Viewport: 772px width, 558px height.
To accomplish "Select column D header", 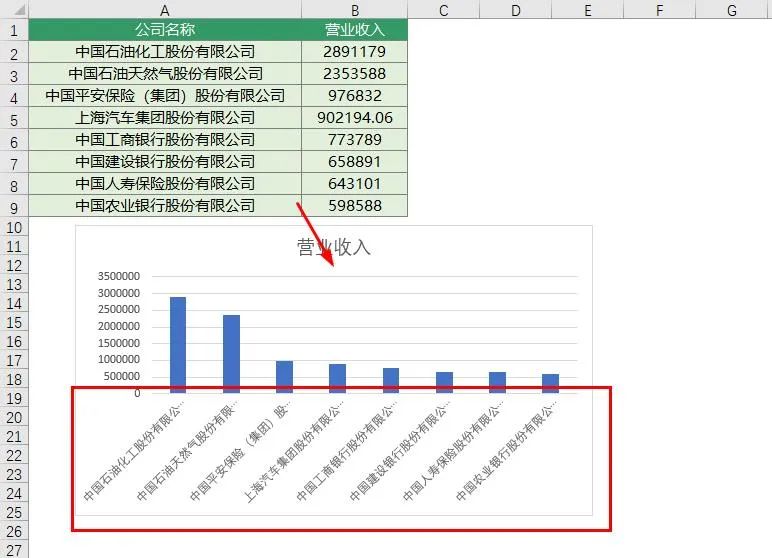I will [515, 10].
